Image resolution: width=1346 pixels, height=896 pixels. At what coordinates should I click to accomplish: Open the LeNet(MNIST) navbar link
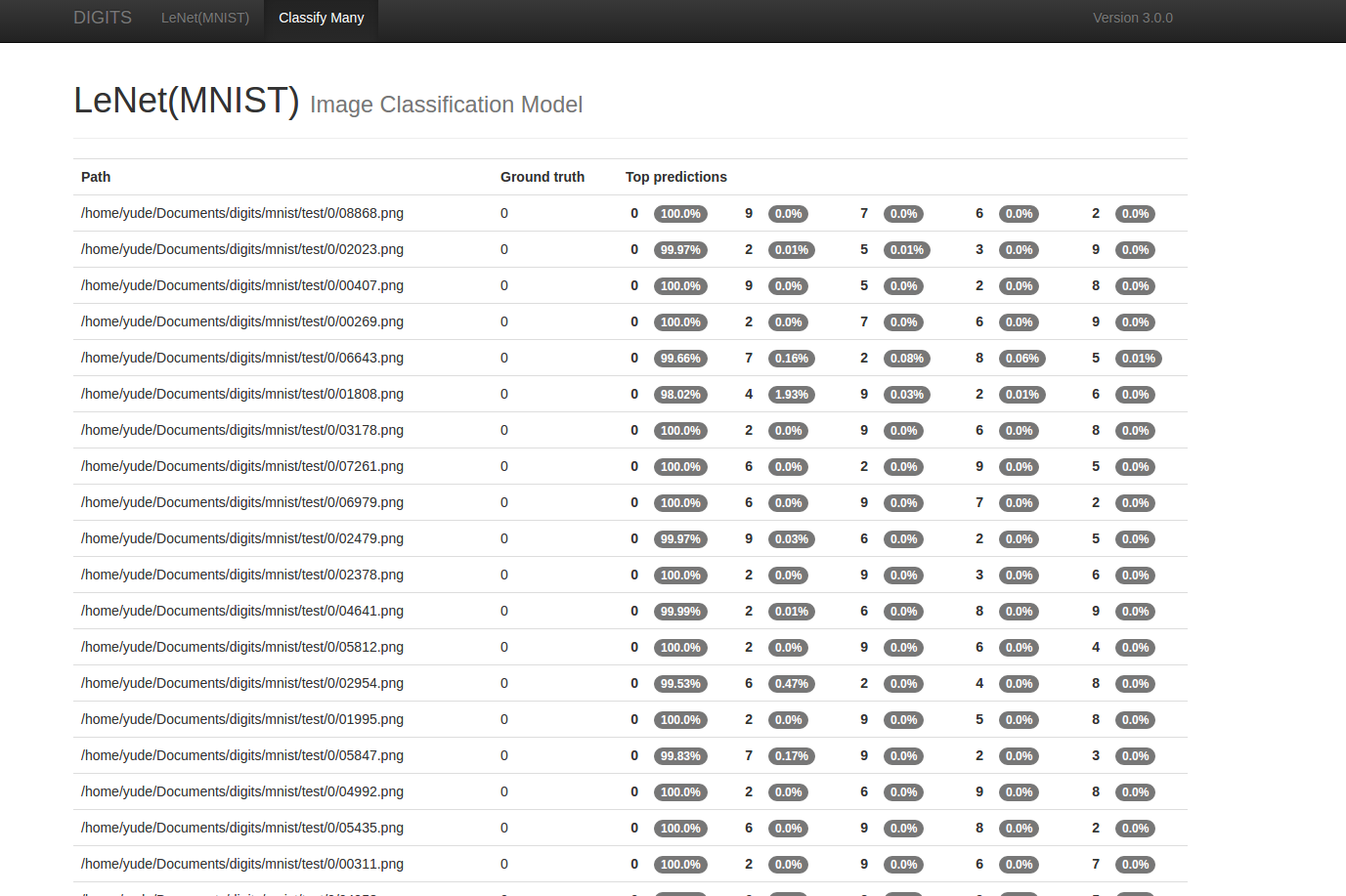coord(205,18)
